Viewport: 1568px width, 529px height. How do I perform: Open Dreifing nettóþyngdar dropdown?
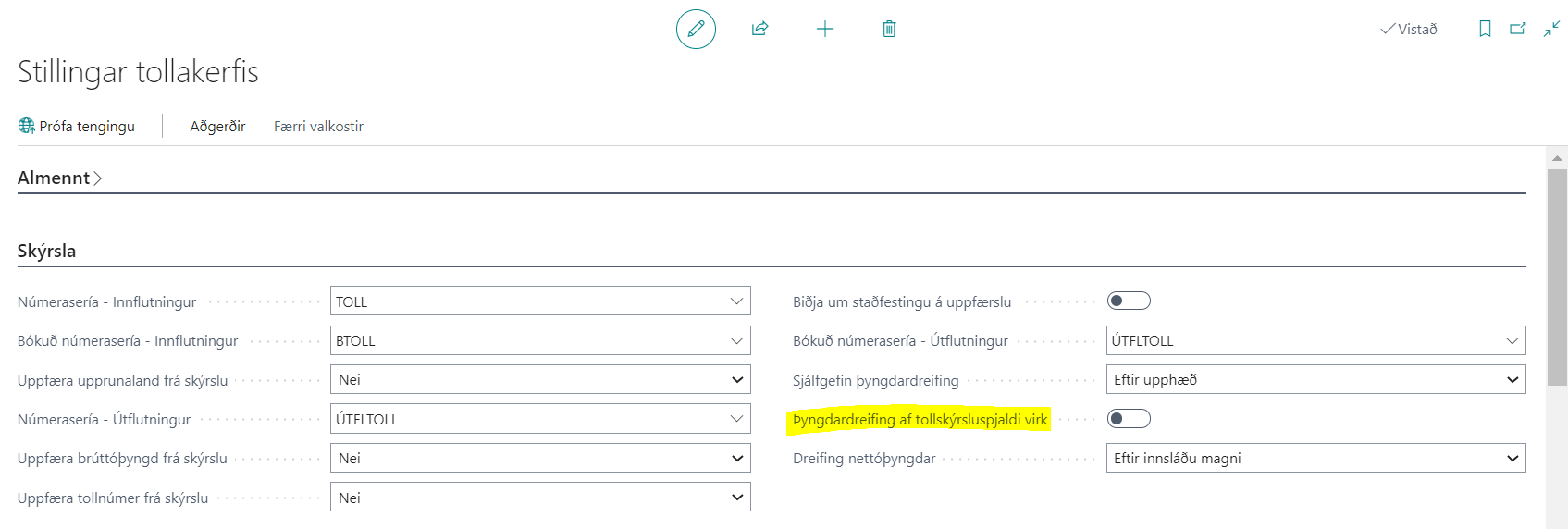click(x=1315, y=459)
